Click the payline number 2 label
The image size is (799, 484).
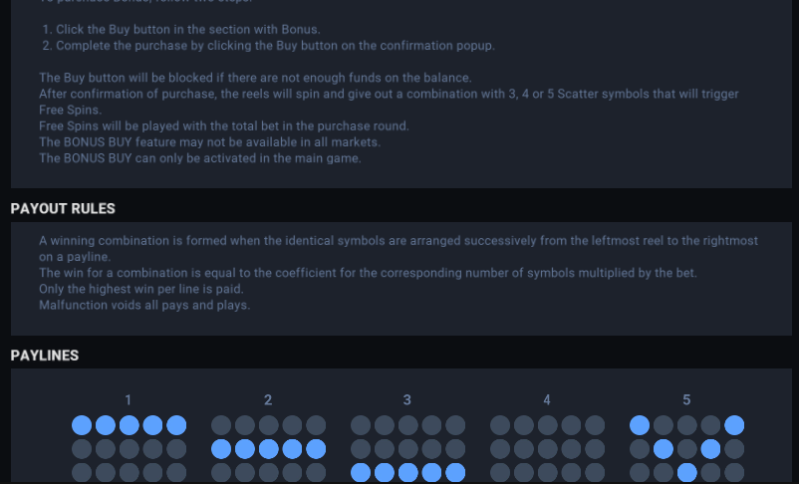pos(268,400)
